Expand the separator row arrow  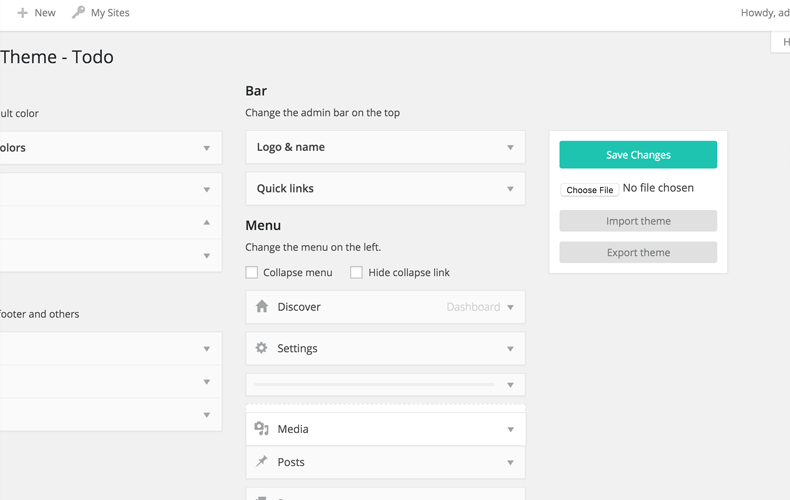510,385
